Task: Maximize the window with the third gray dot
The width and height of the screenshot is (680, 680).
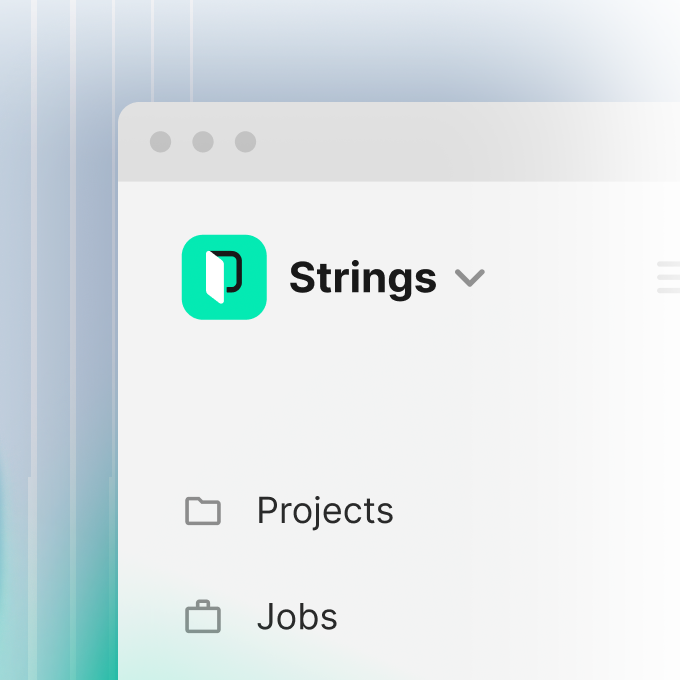Action: [245, 142]
